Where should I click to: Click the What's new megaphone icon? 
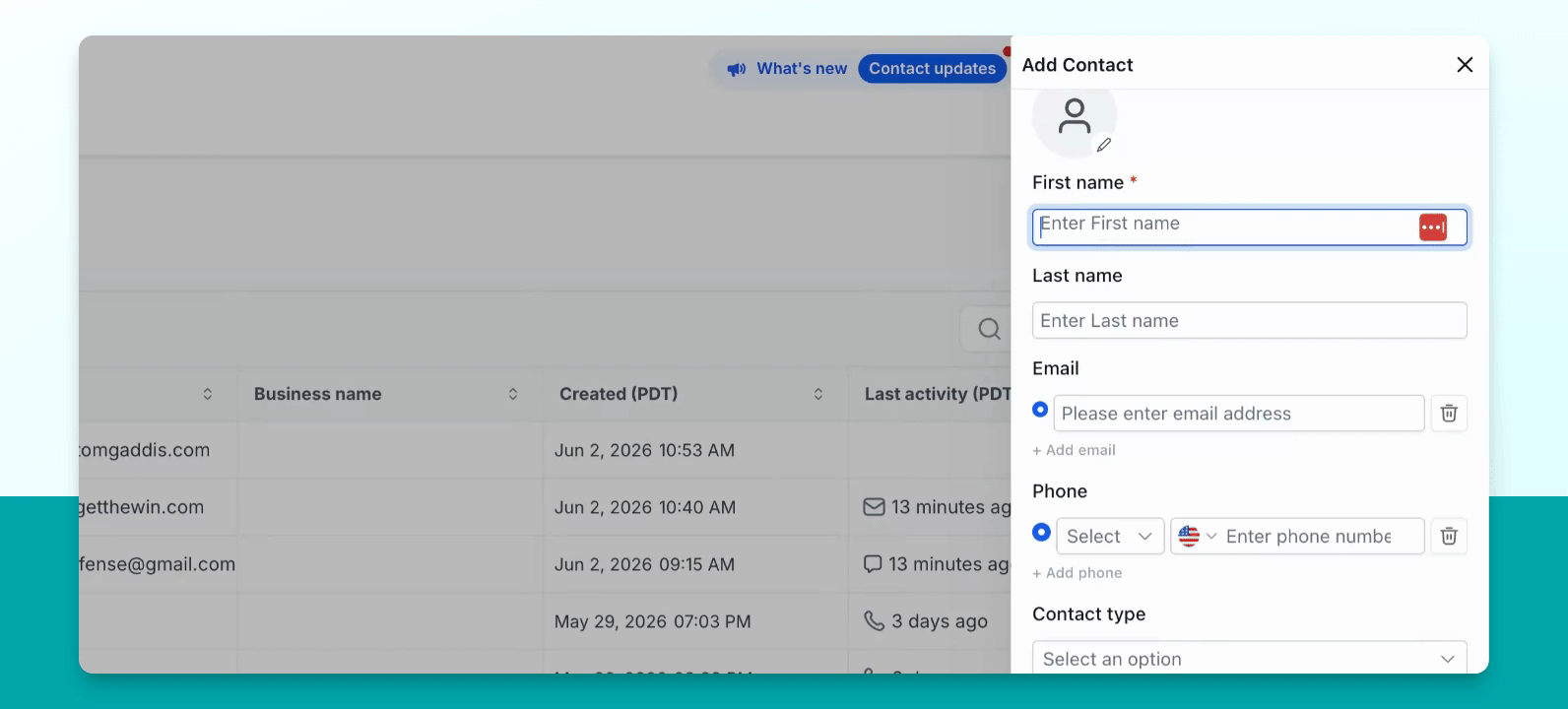coord(737,69)
